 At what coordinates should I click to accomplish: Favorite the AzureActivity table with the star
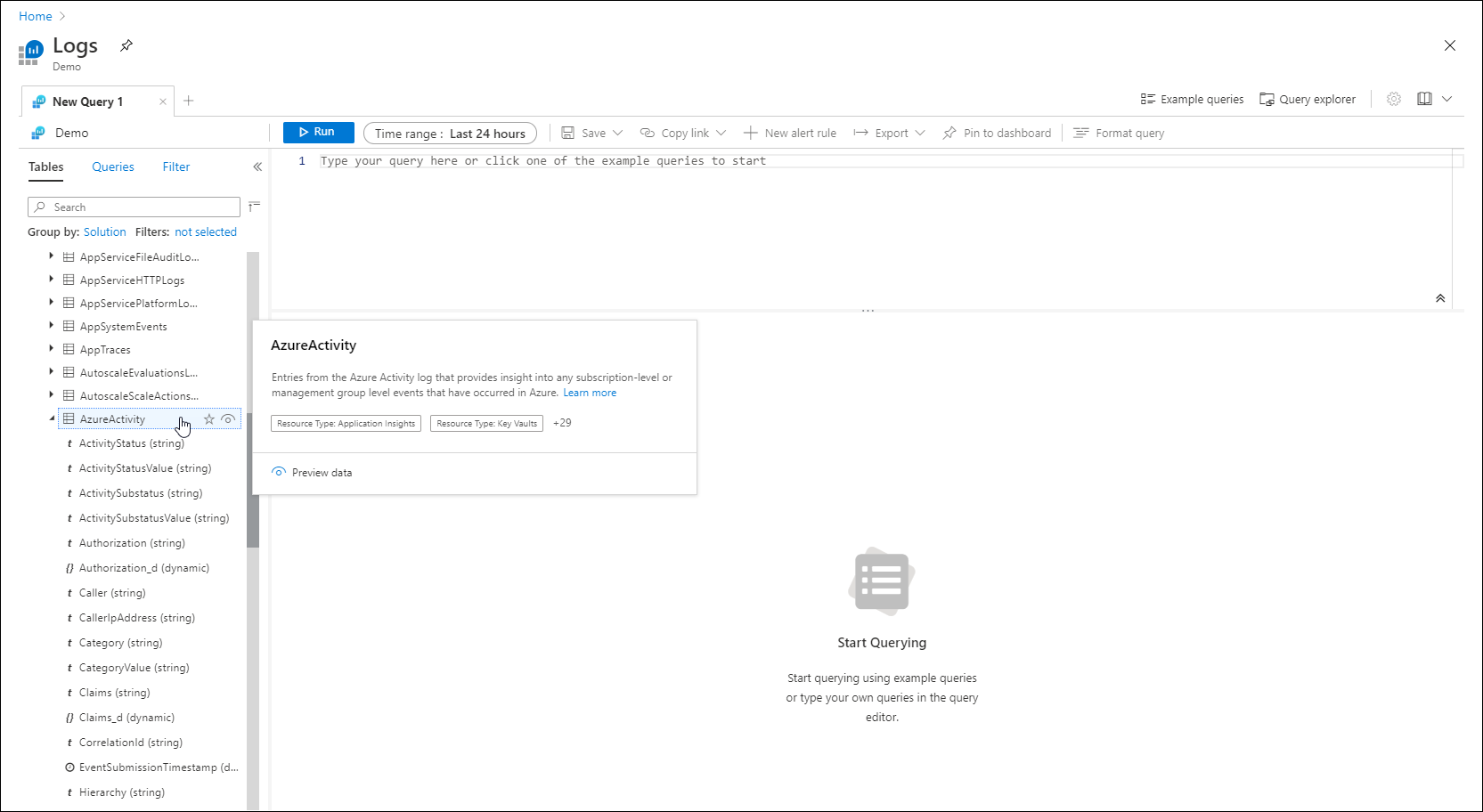point(209,418)
